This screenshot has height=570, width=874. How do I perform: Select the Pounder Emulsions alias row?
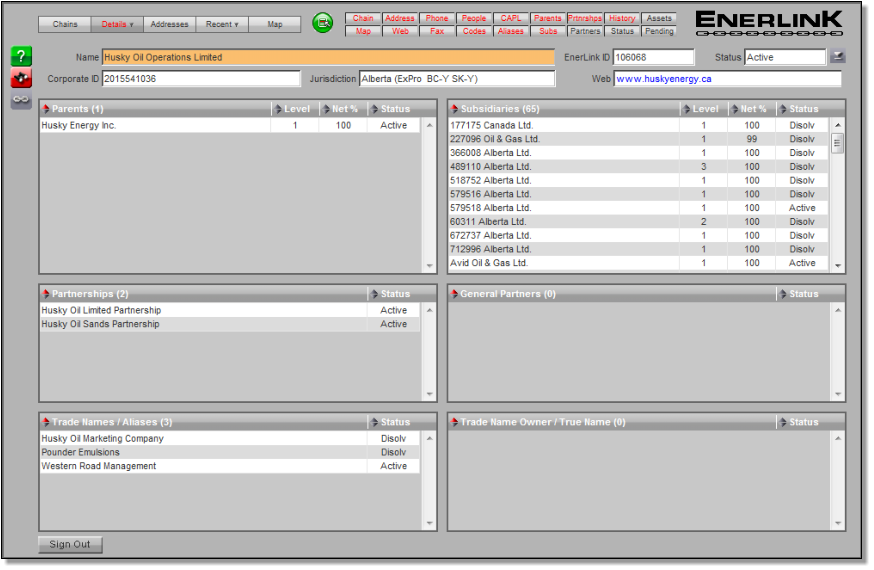pos(230,452)
